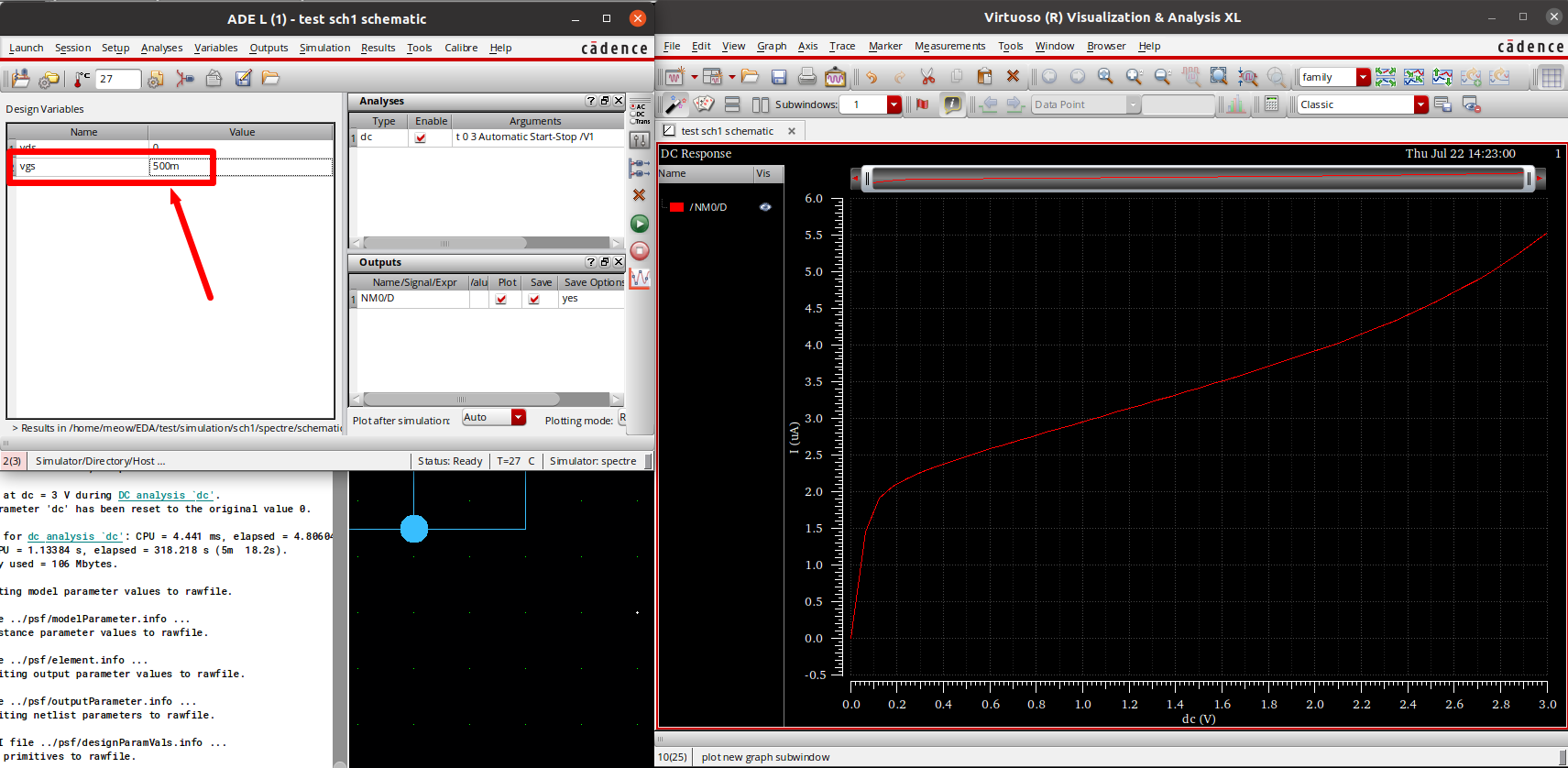The height and width of the screenshot is (768, 1568).
Task: Click the Plot Outputs waveform icon in ADE L
Action: [x=640, y=278]
